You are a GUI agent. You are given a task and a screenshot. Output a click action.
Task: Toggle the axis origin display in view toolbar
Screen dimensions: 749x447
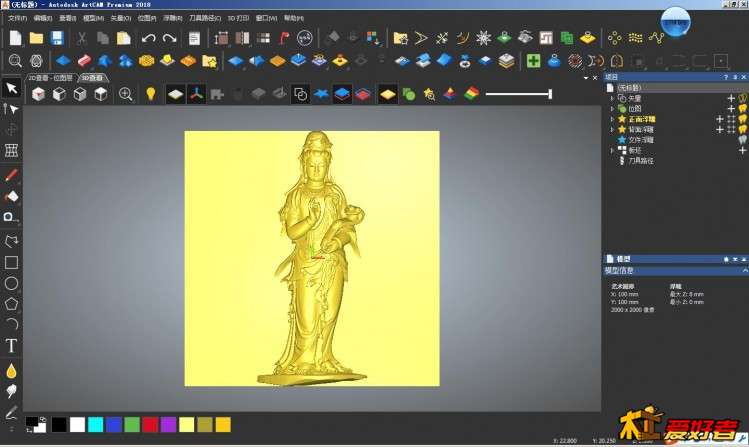[196, 94]
